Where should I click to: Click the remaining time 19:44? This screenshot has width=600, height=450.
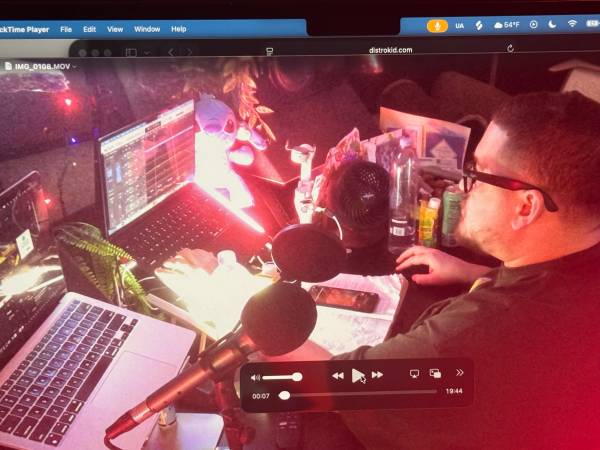click(454, 391)
